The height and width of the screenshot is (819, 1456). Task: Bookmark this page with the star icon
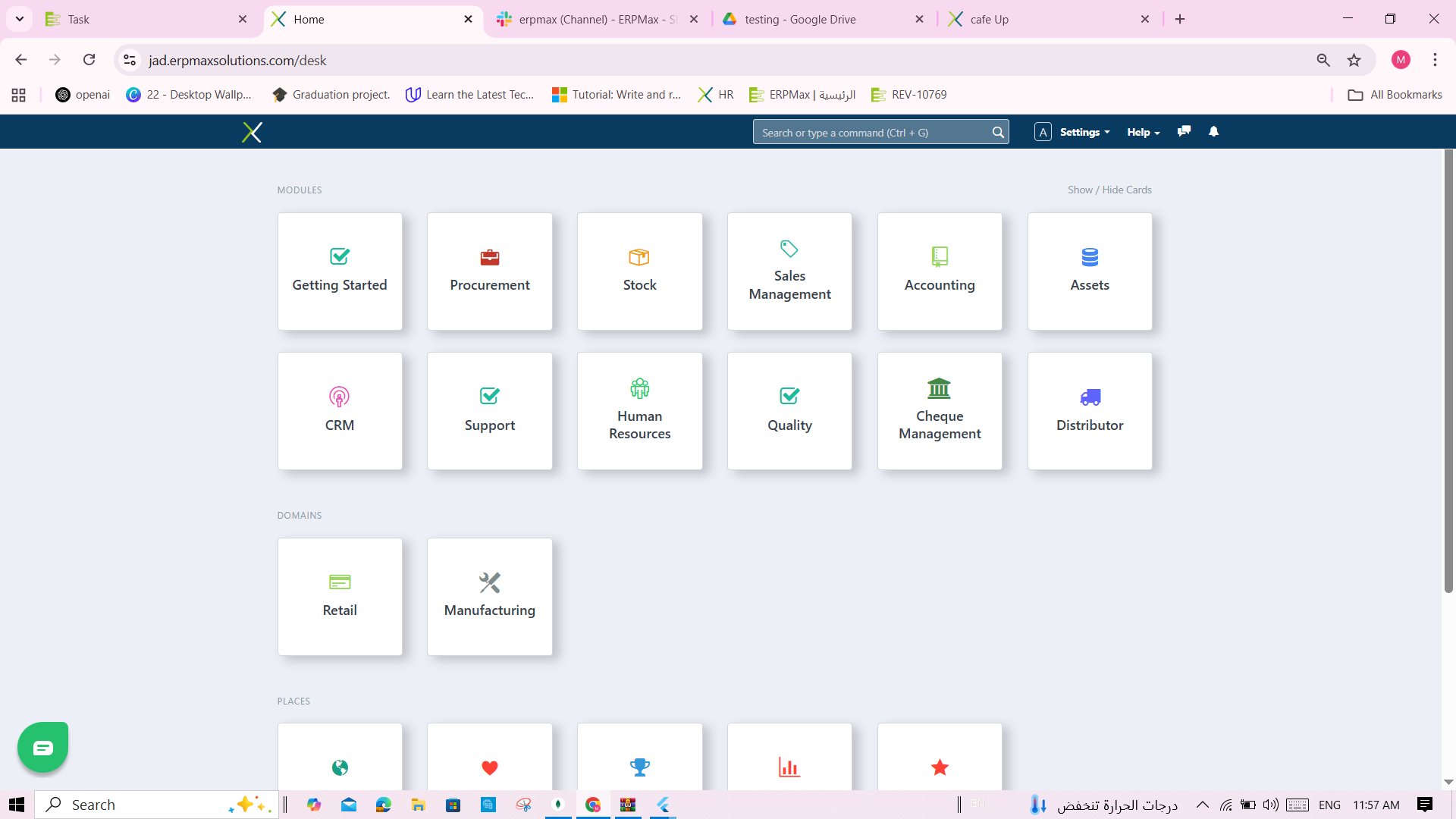(x=1354, y=60)
